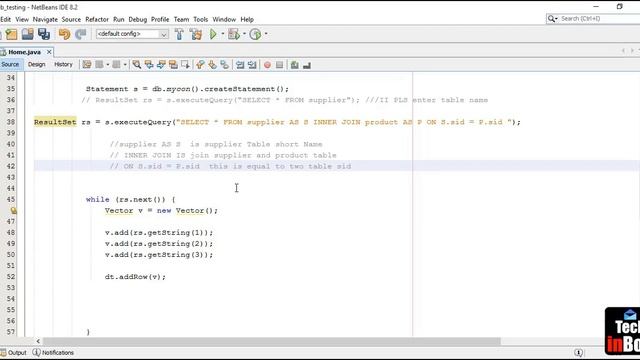This screenshot has width=640, height=360.
Task: Open the default config combo box
Action: click(132, 34)
